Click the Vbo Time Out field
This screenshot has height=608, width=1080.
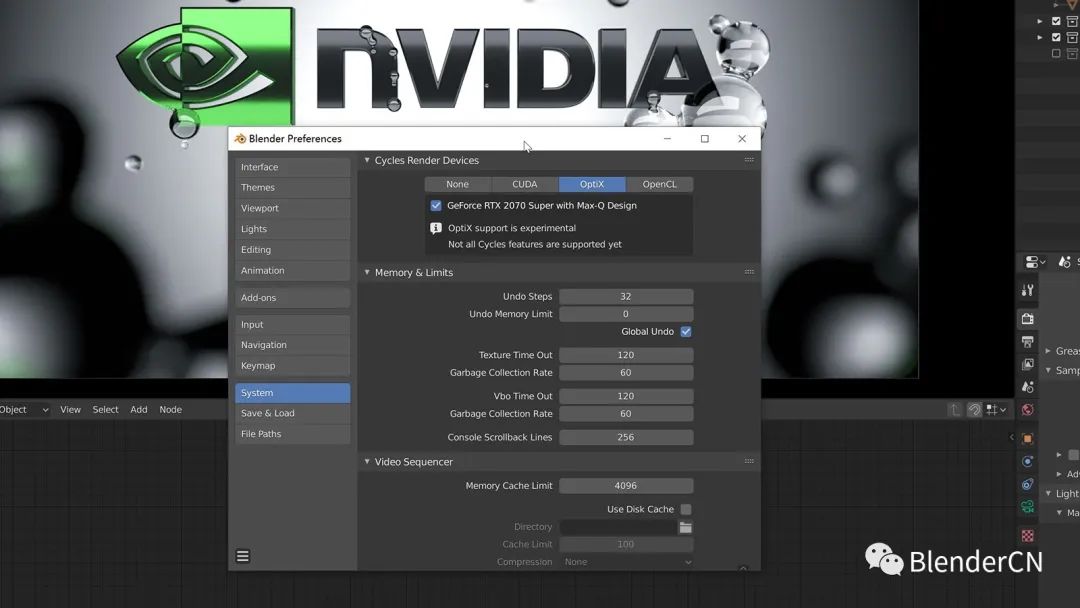[626, 396]
